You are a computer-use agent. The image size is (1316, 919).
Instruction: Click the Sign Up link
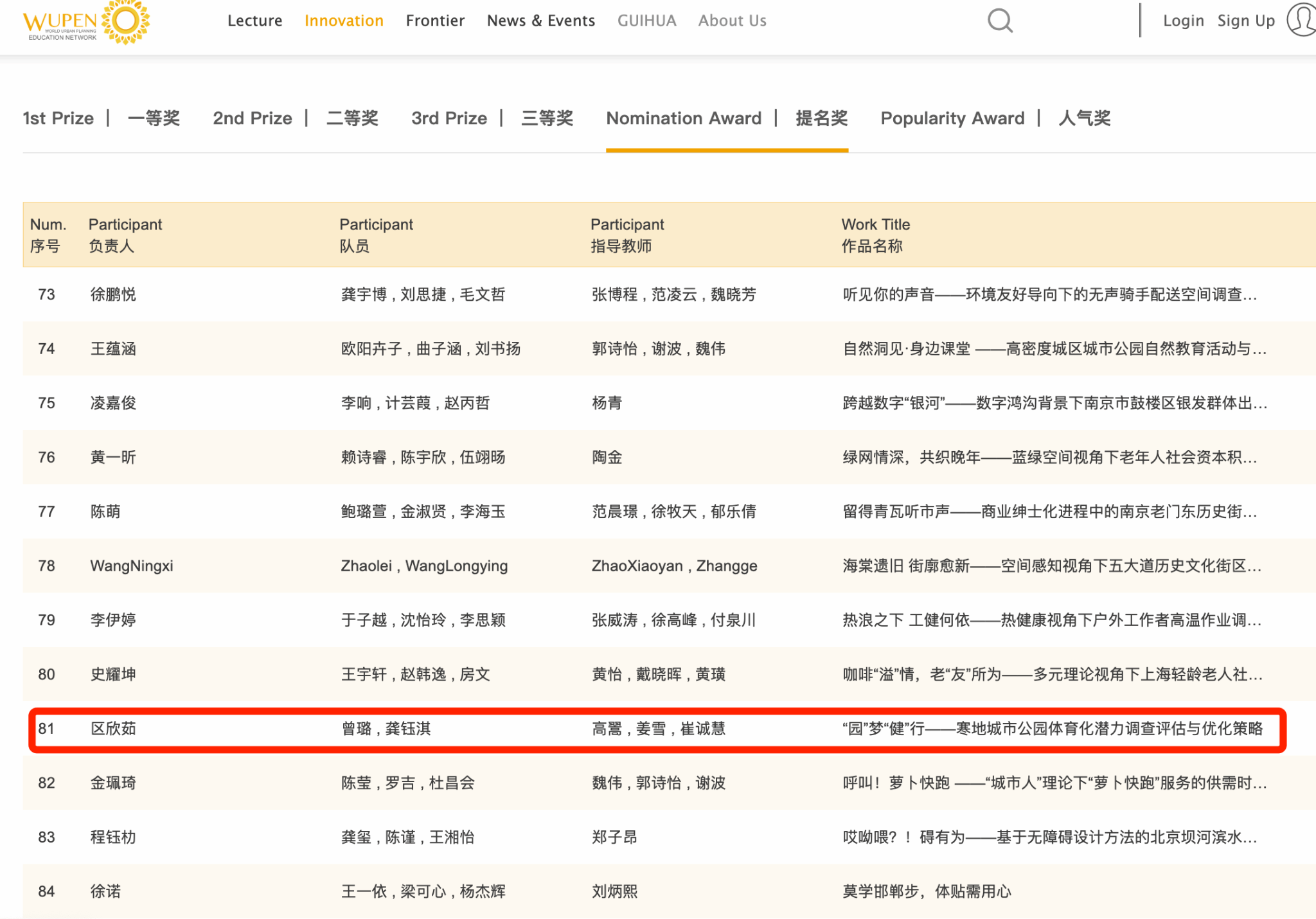(x=1246, y=21)
